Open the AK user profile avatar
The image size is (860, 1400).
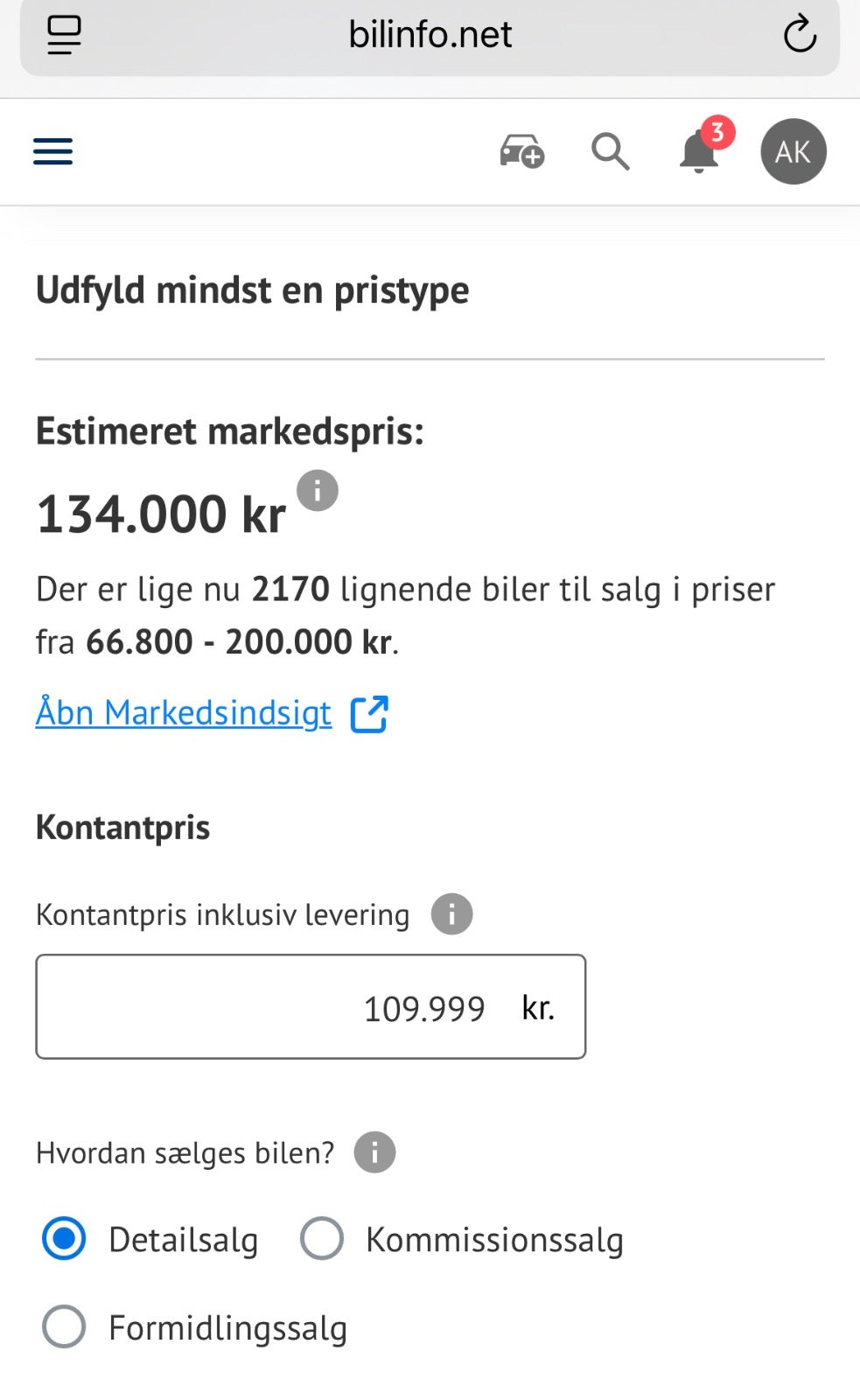[793, 151]
